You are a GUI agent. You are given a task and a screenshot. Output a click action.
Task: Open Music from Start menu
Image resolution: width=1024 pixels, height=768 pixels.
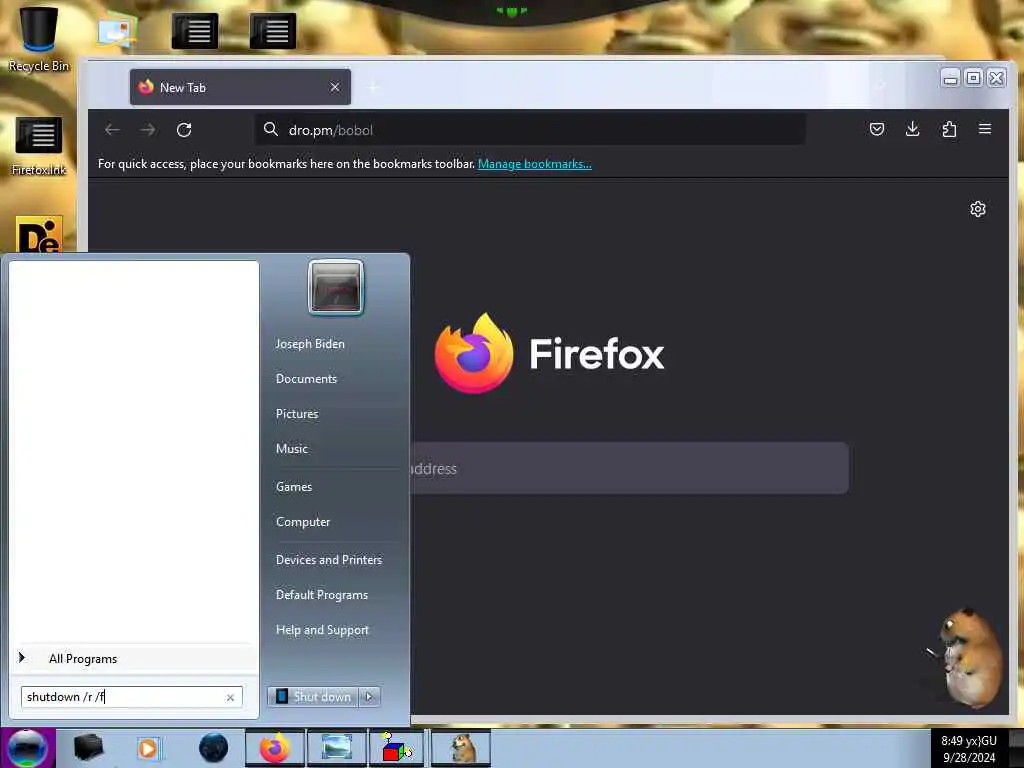click(x=292, y=449)
